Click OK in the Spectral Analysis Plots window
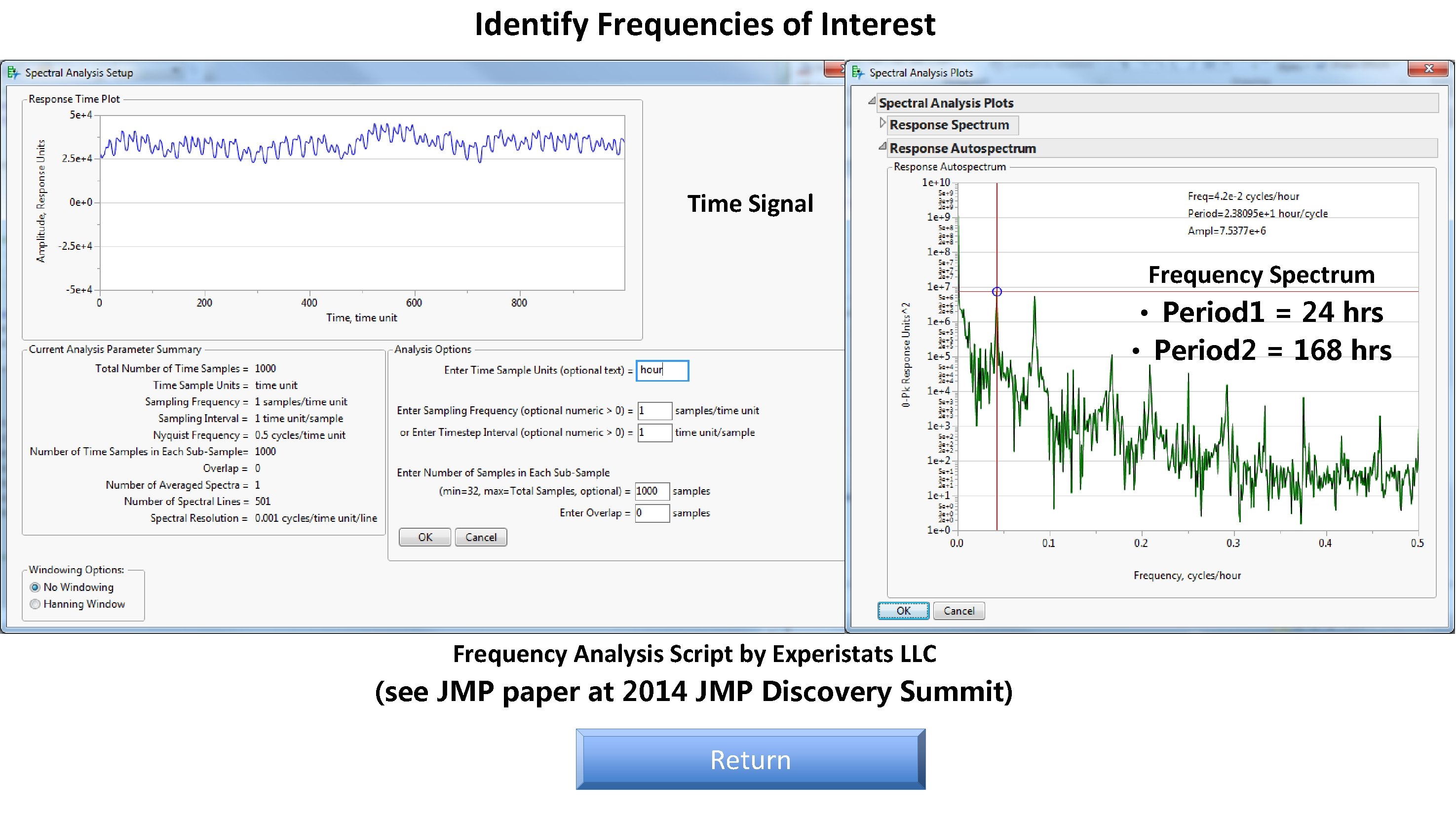 [x=903, y=611]
